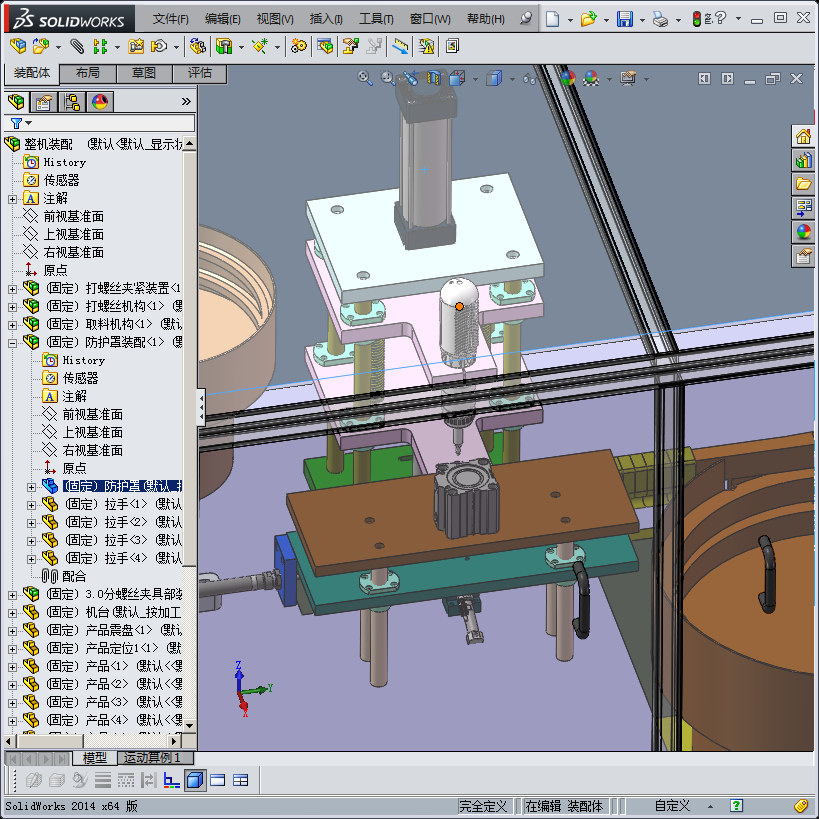Image resolution: width=819 pixels, height=819 pixels.
Task: Click the Rebuild traffic light icon
Action: (x=696, y=19)
